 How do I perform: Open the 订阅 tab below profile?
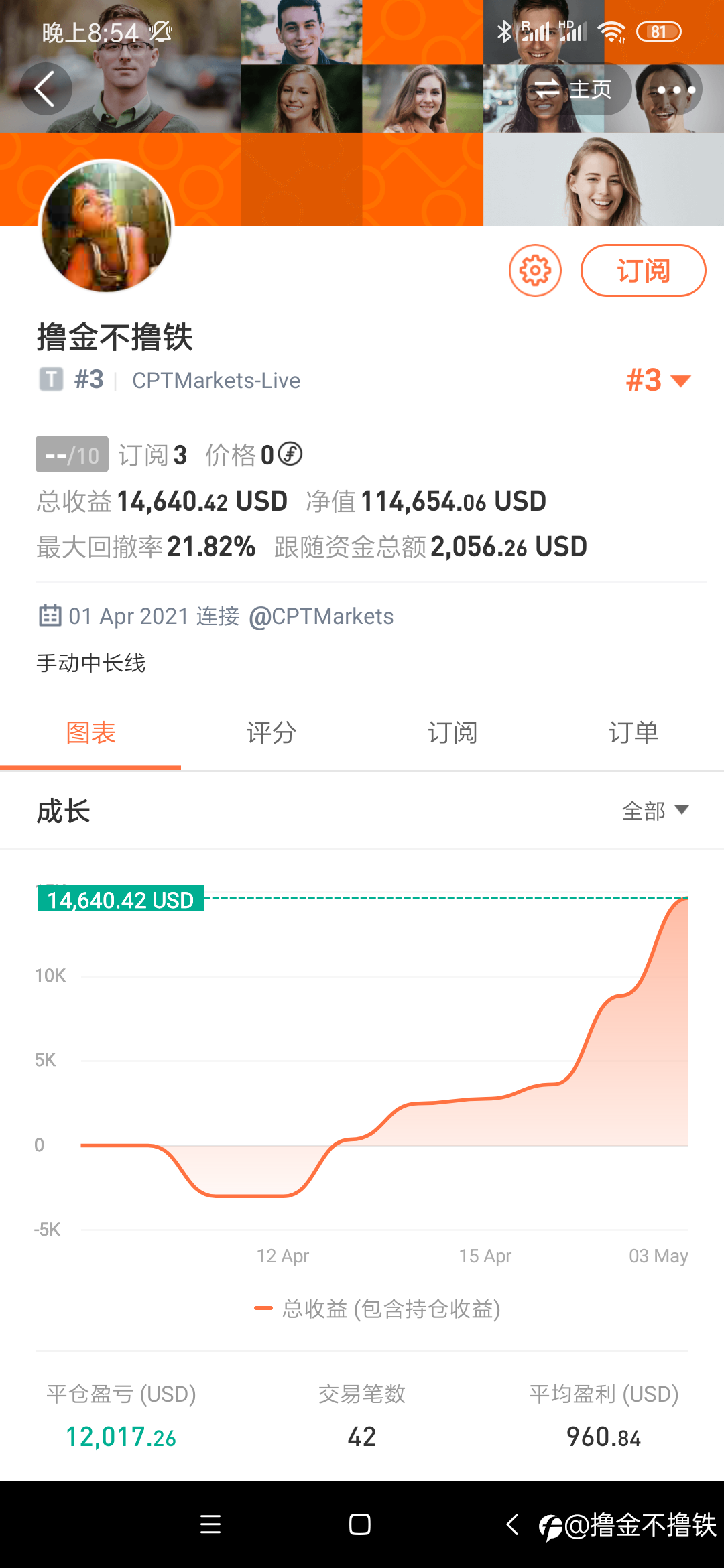452,732
